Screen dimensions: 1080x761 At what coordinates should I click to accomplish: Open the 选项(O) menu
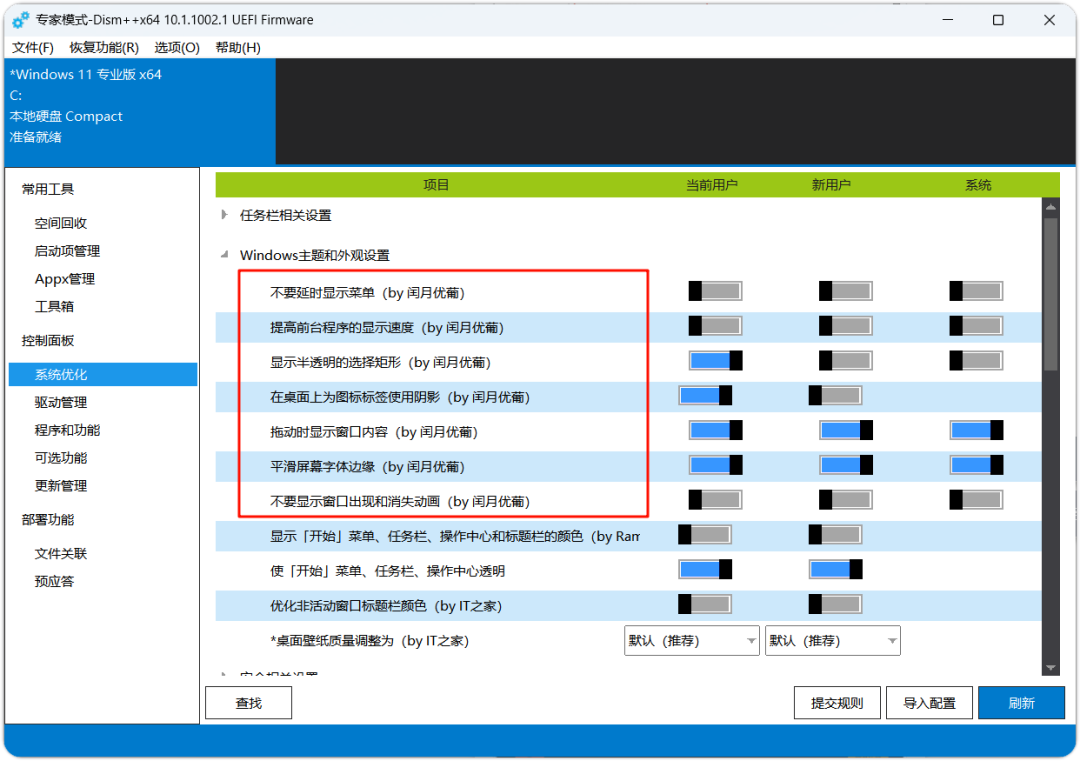pyautogui.click(x=177, y=48)
